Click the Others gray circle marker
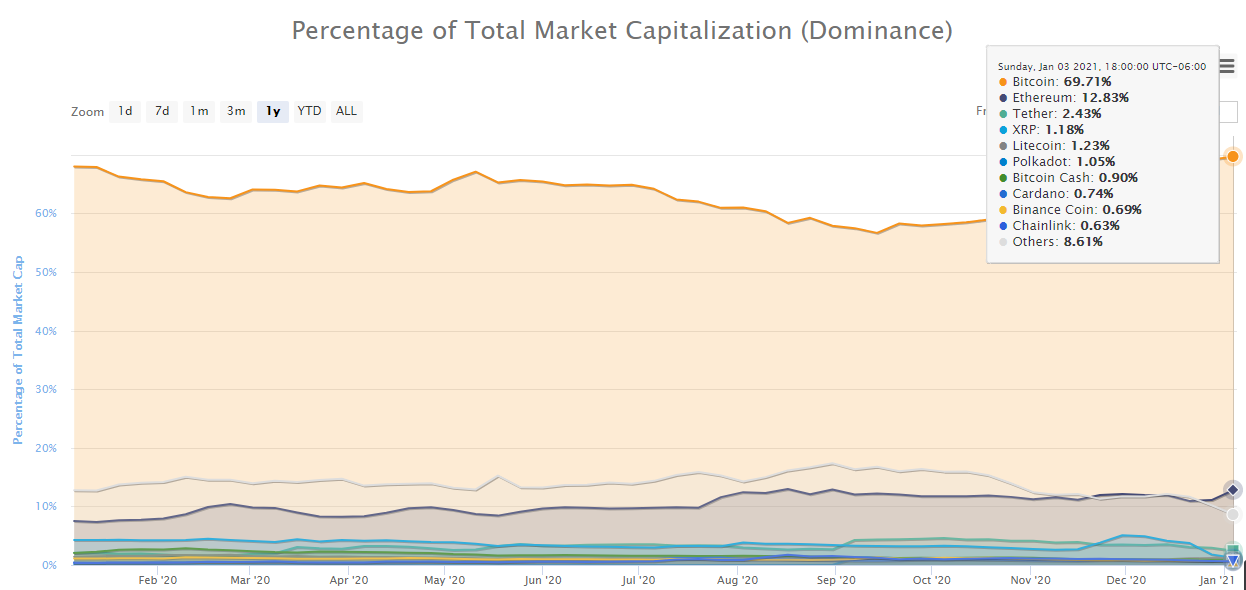1246x590 pixels. 1233,515
